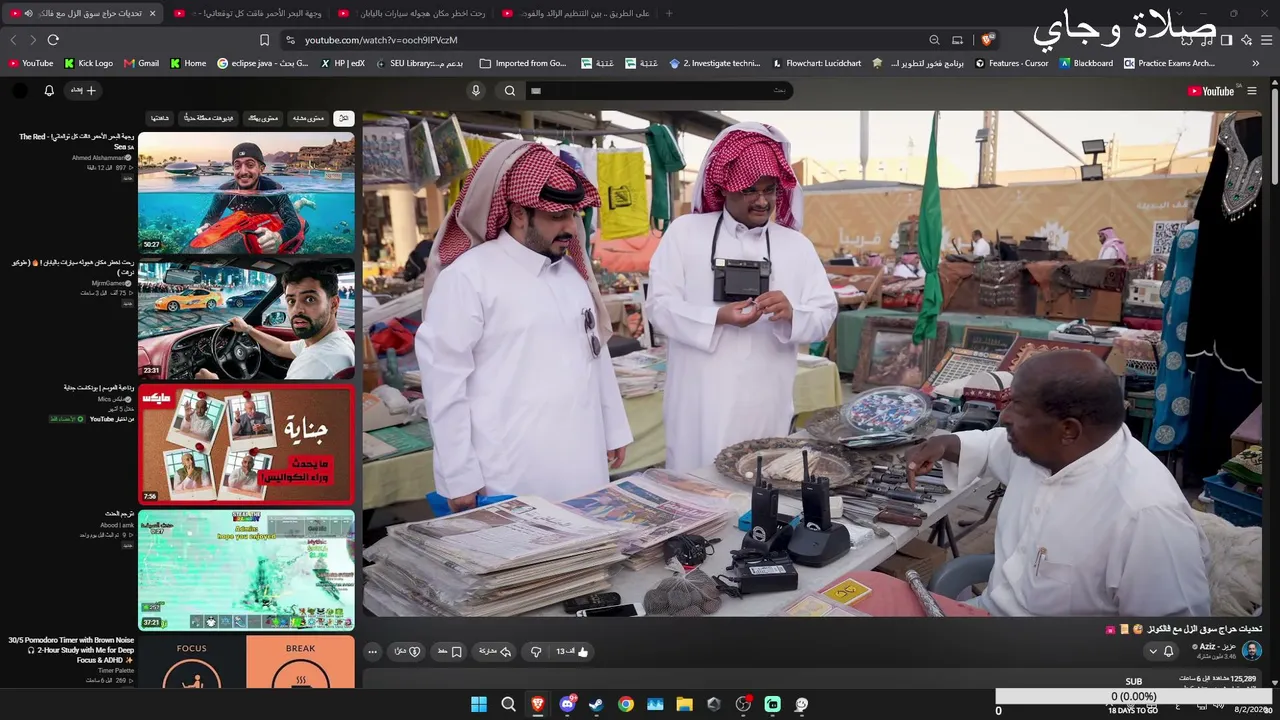1280x720 pixels.
Task: Share the video using the share button
Action: point(495,652)
